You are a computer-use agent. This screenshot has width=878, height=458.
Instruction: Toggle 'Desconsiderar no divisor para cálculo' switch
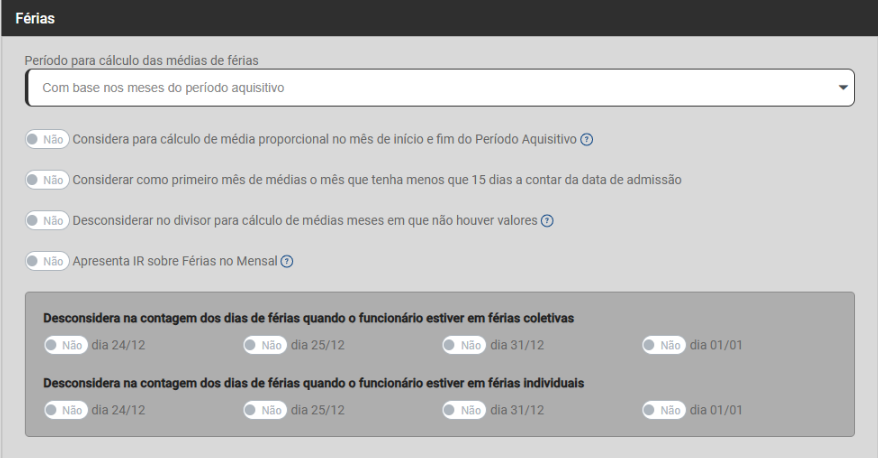[x=47, y=221]
